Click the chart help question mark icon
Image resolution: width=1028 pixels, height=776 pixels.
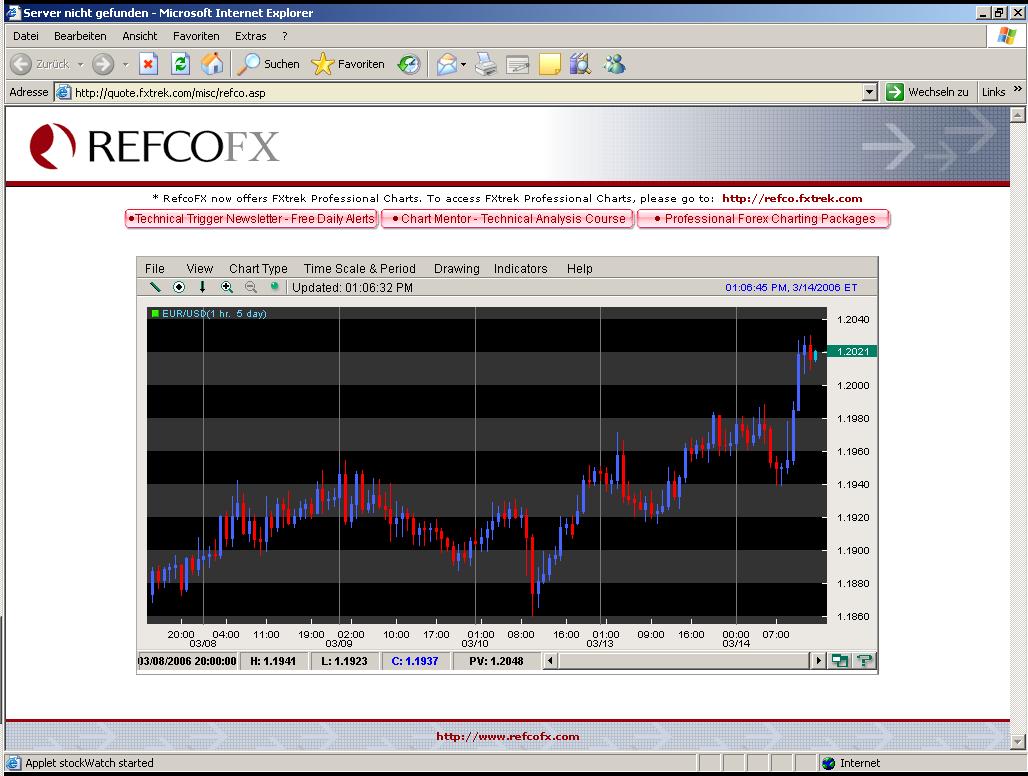tap(865, 661)
